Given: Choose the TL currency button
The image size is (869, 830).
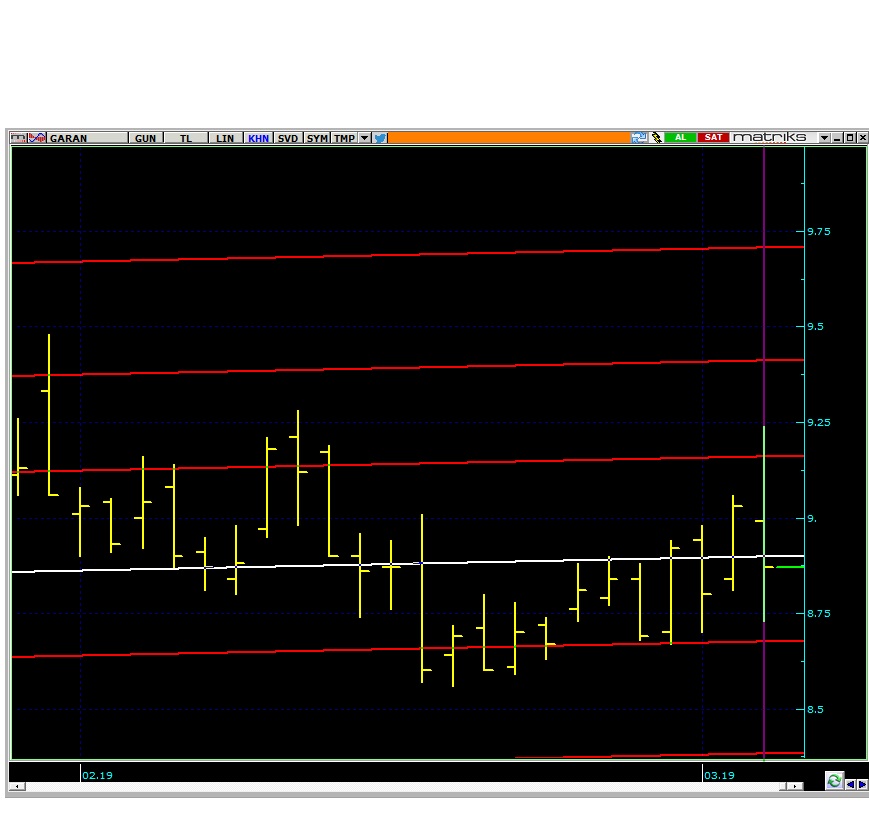Looking at the screenshot, I should click(x=186, y=138).
